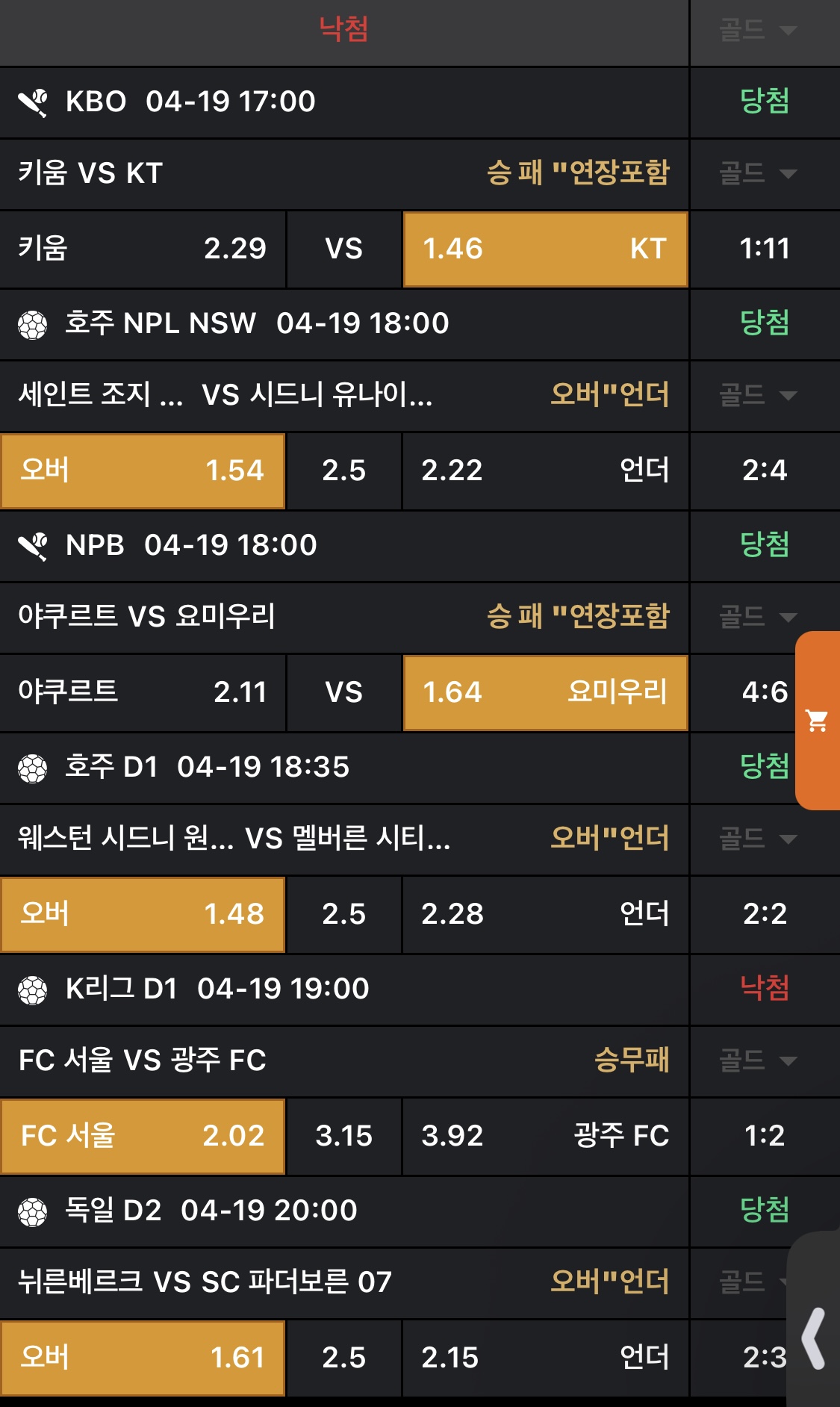The height and width of the screenshot is (1407, 840).
Task: Select FC 서울 2.02 odds option
Action: tap(143, 1137)
